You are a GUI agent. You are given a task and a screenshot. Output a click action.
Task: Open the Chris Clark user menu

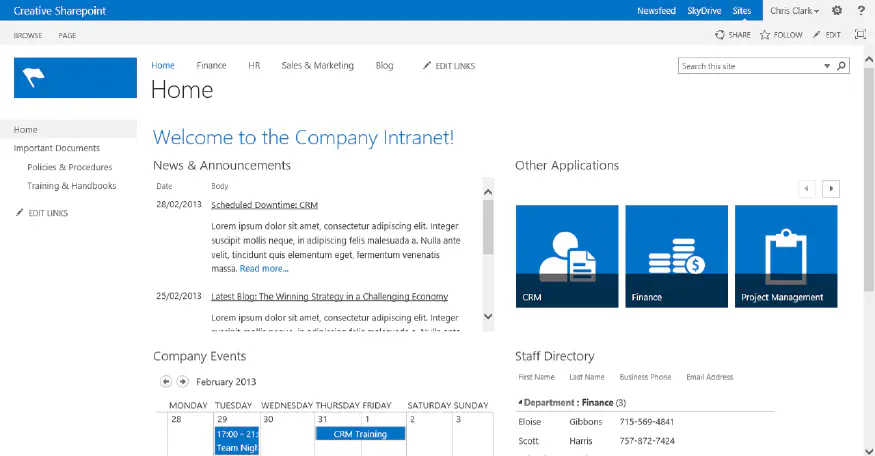(x=795, y=10)
